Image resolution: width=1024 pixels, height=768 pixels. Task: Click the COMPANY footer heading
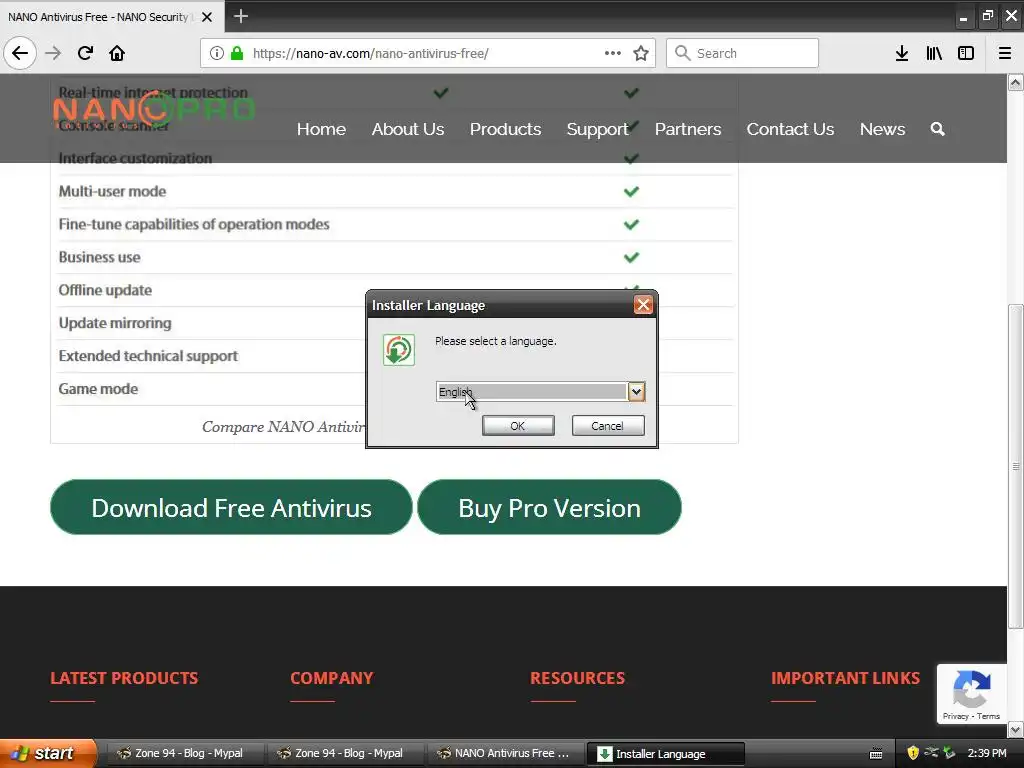332,678
